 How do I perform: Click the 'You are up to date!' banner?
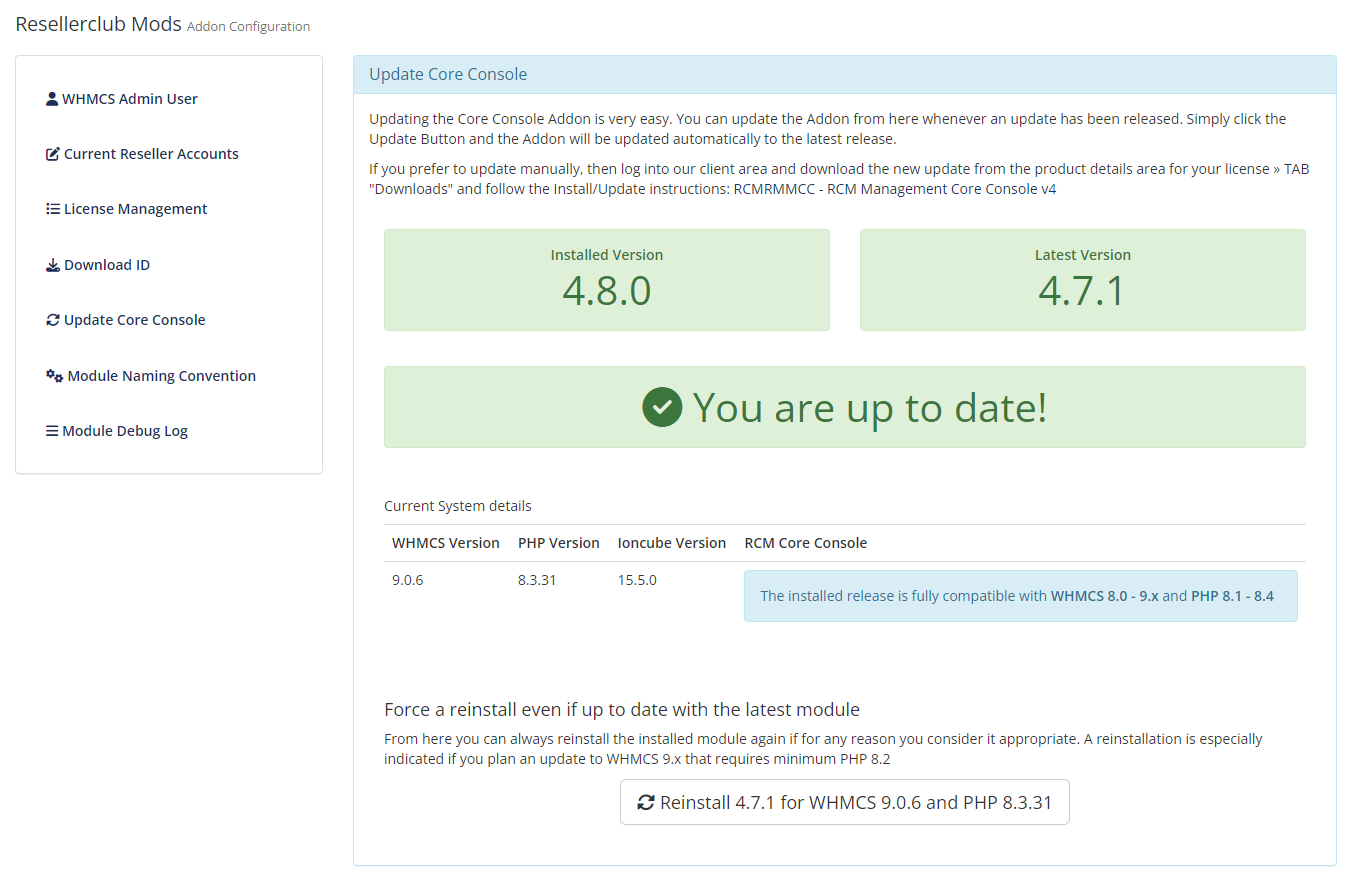click(845, 407)
